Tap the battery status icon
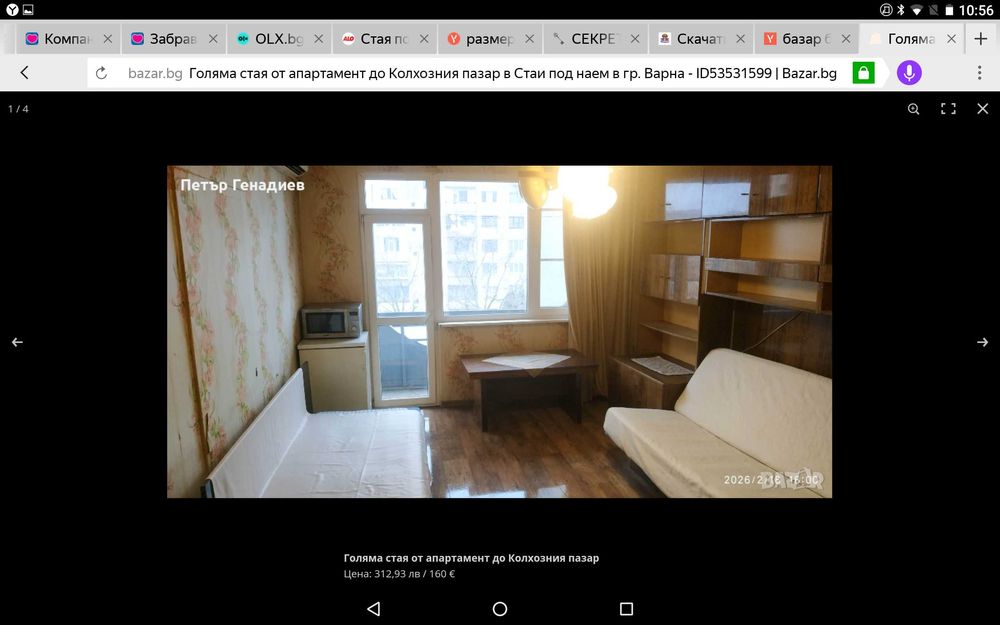Screen dimensions: 1000x625 949,10
